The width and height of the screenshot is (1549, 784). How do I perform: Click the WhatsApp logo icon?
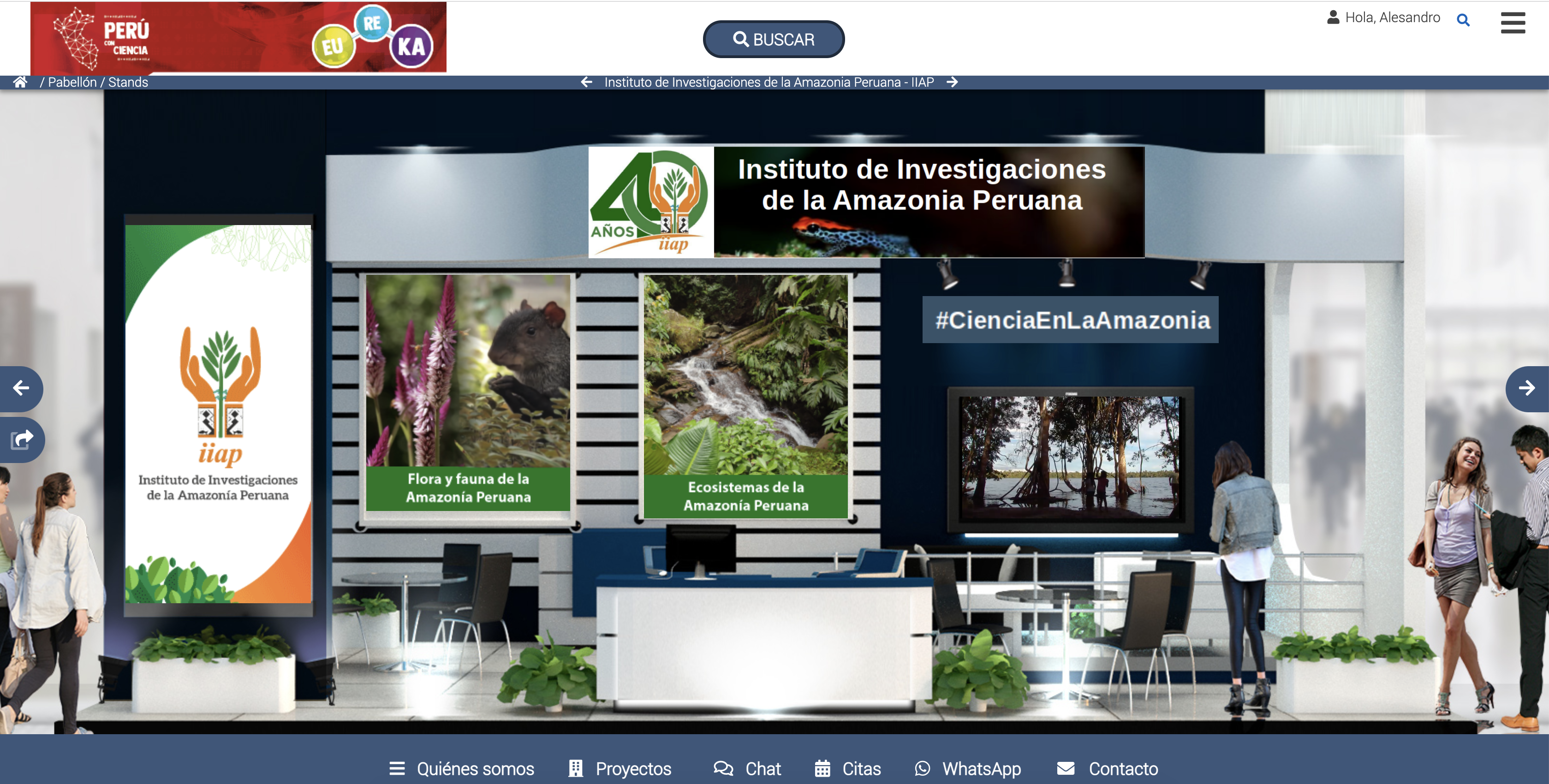[923, 768]
